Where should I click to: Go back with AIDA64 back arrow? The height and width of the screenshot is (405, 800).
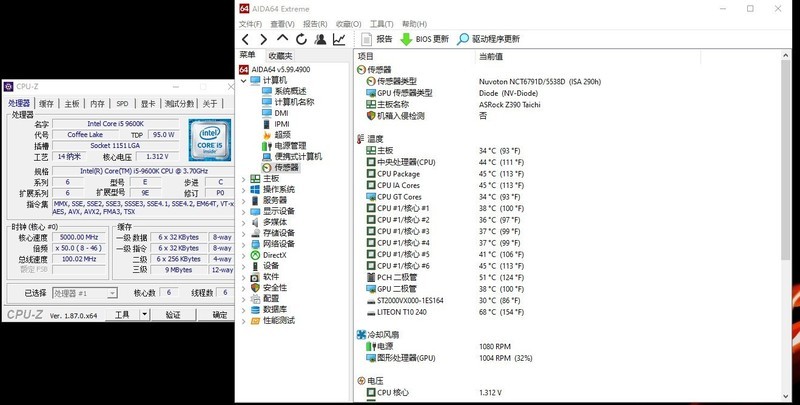point(245,39)
